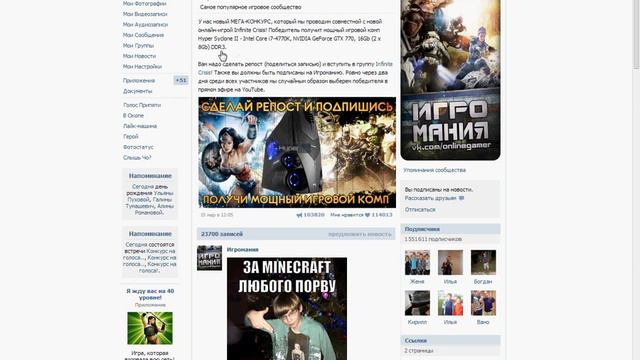Click the 1 551 611 подписчиков count
640x360 pixels.
[x=433, y=239]
